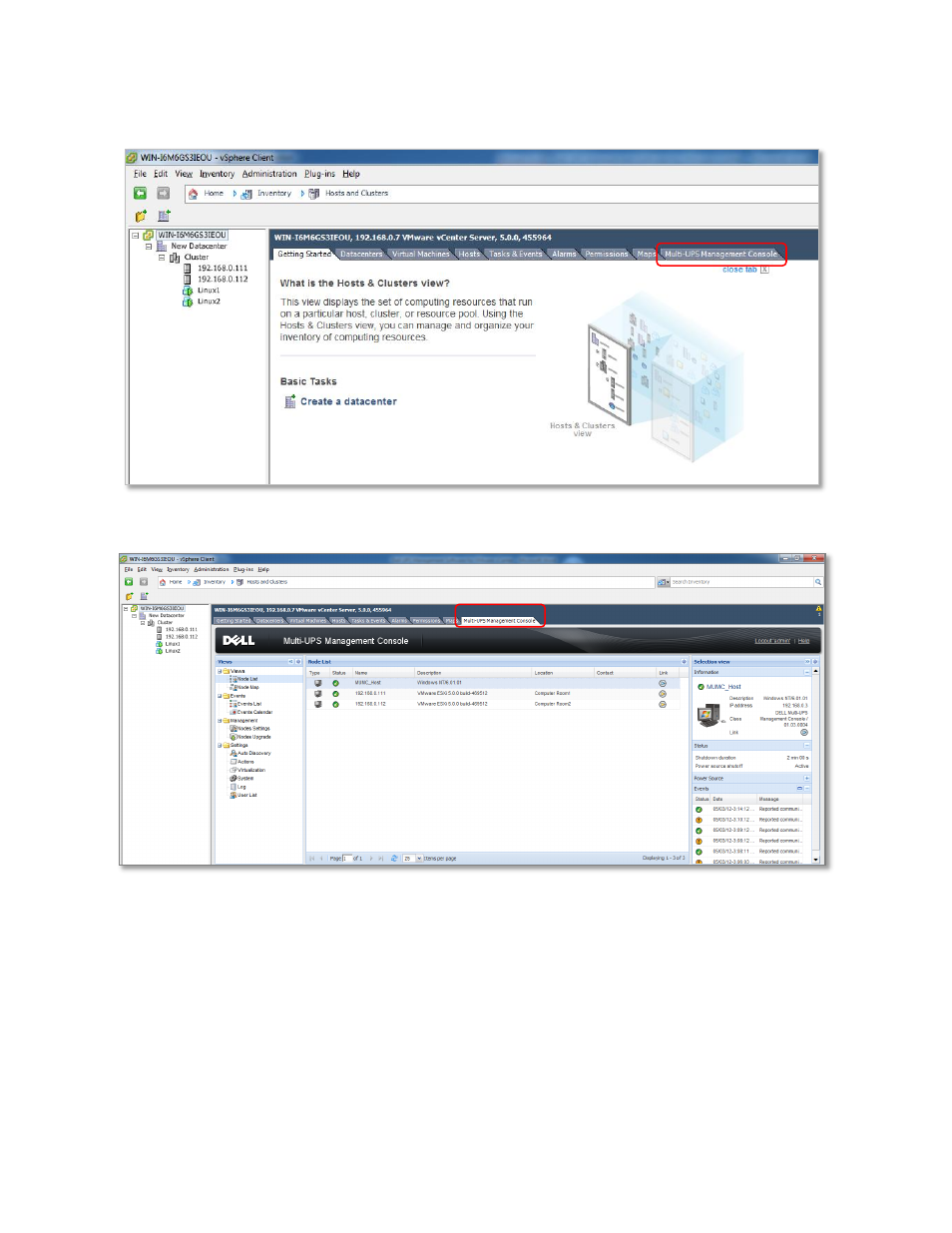Open the items per page dropdown

click(x=419, y=859)
